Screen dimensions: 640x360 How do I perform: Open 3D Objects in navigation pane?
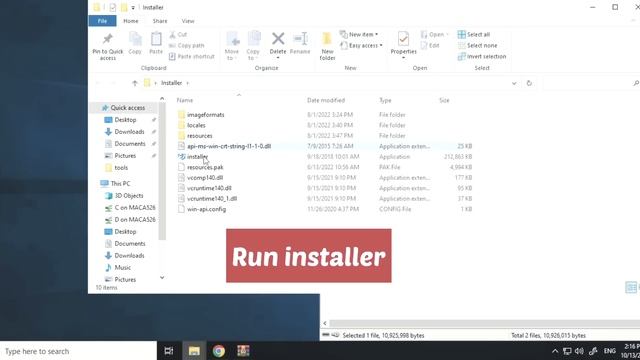coord(124,196)
